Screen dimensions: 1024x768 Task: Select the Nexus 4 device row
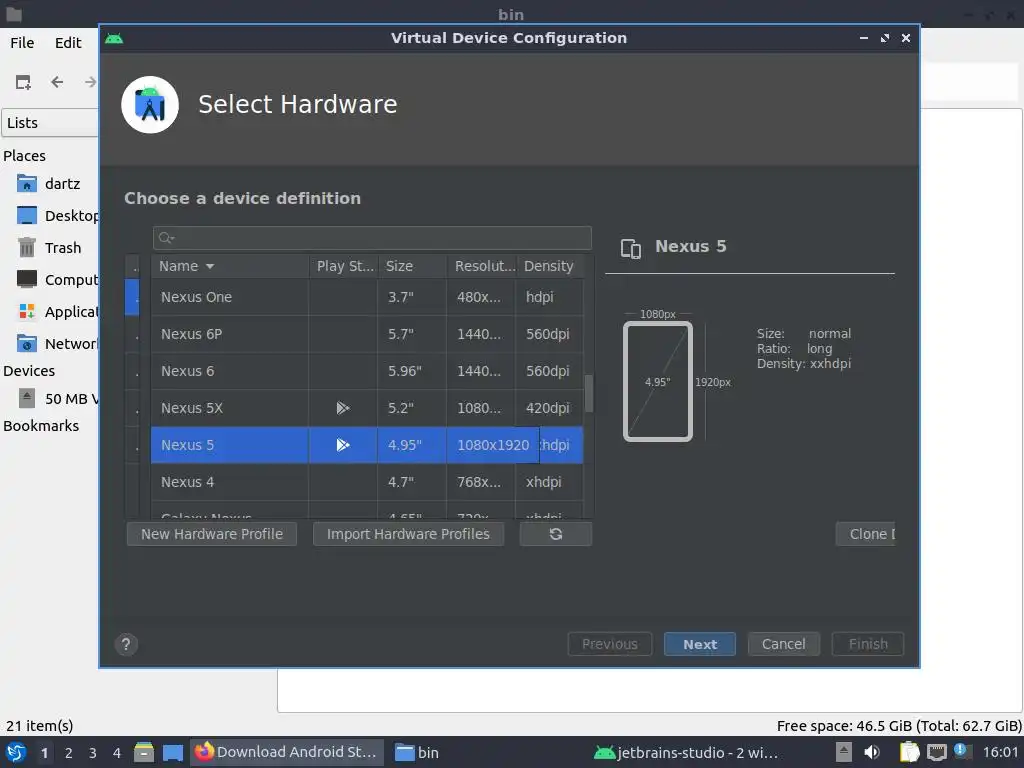click(x=367, y=482)
